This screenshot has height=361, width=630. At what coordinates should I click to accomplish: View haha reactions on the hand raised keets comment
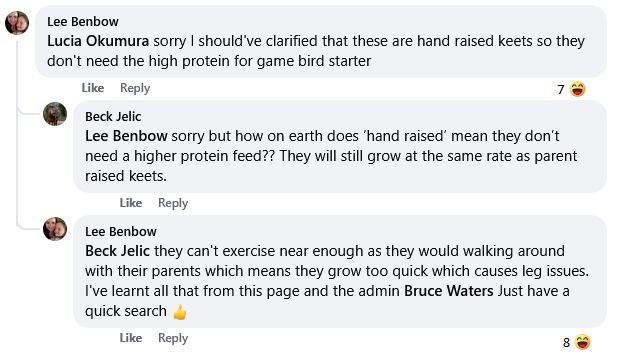[x=577, y=89]
